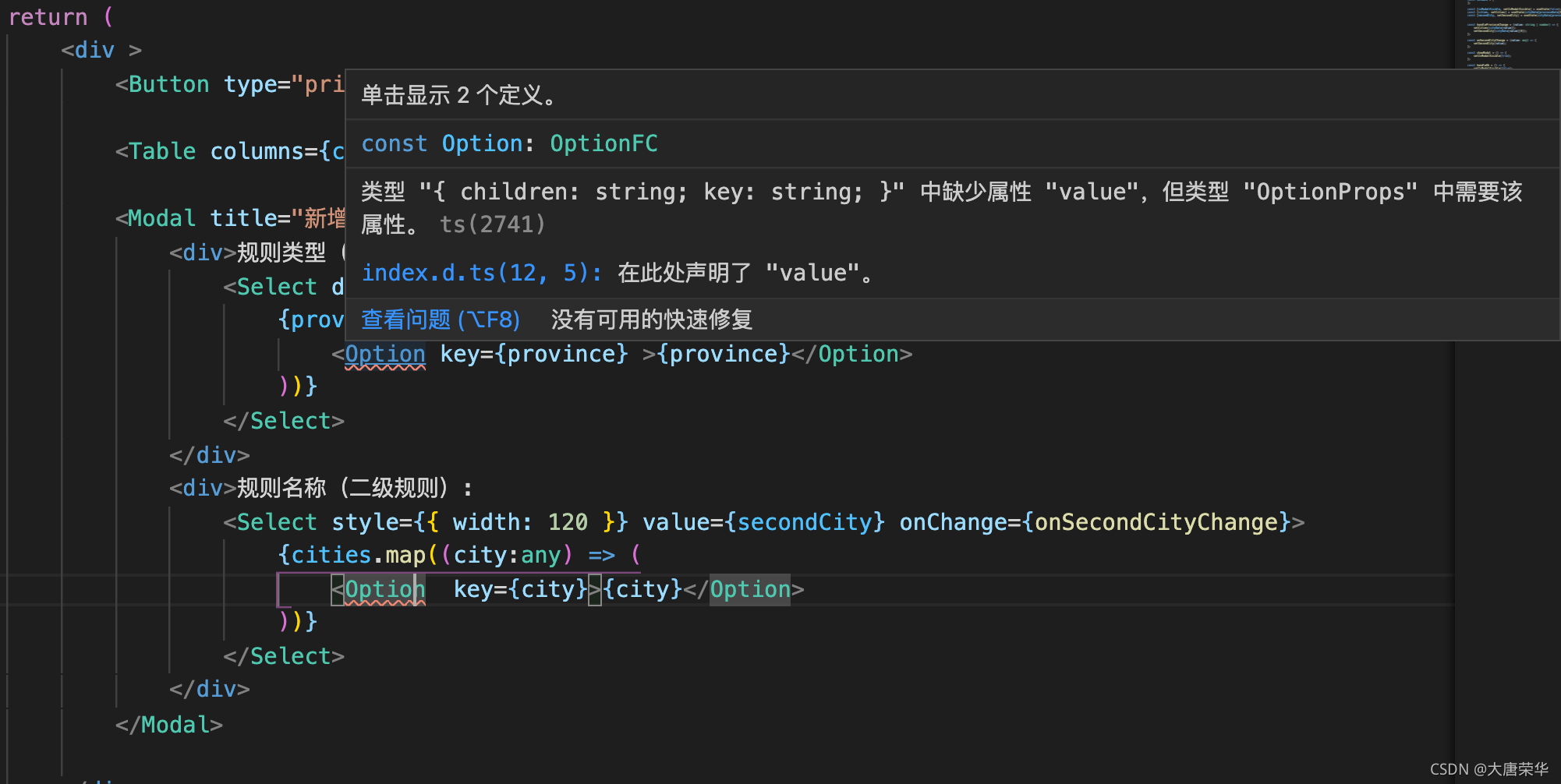The width and height of the screenshot is (1561, 784).
Task: Click the closing </Modal> tag
Action: click(x=169, y=725)
